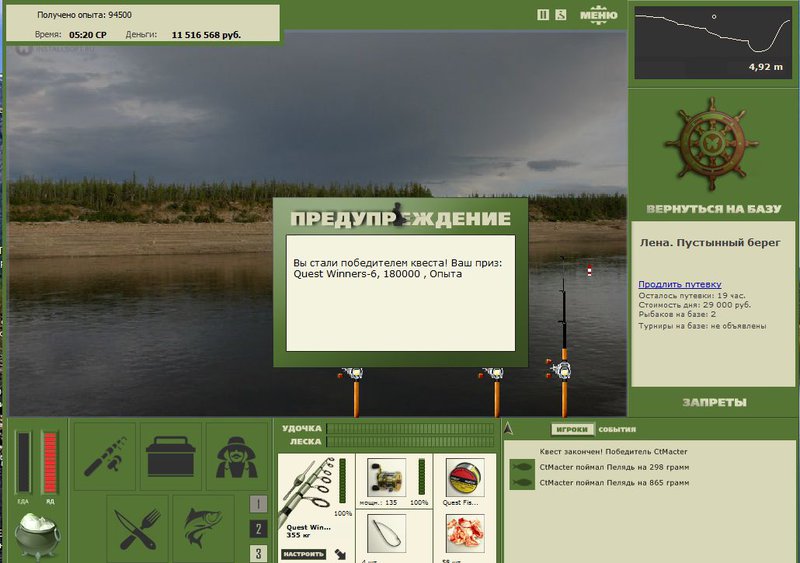Click the reel condition 100% indicator

[x=419, y=503]
